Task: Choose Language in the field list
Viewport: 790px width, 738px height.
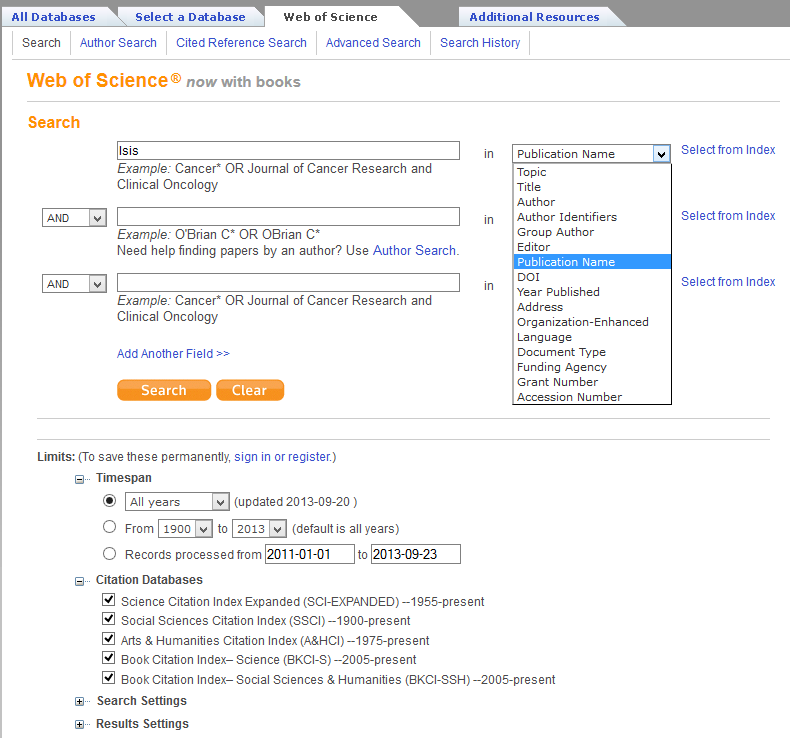Action: (x=592, y=337)
